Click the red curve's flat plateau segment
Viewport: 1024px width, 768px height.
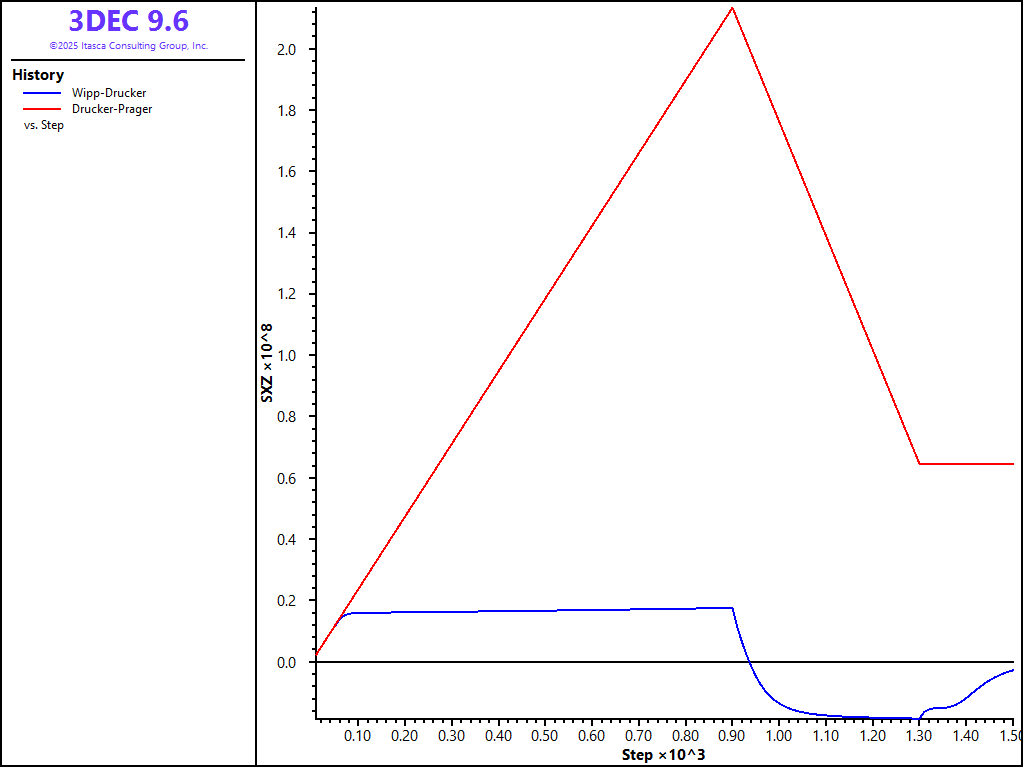point(966,464)
